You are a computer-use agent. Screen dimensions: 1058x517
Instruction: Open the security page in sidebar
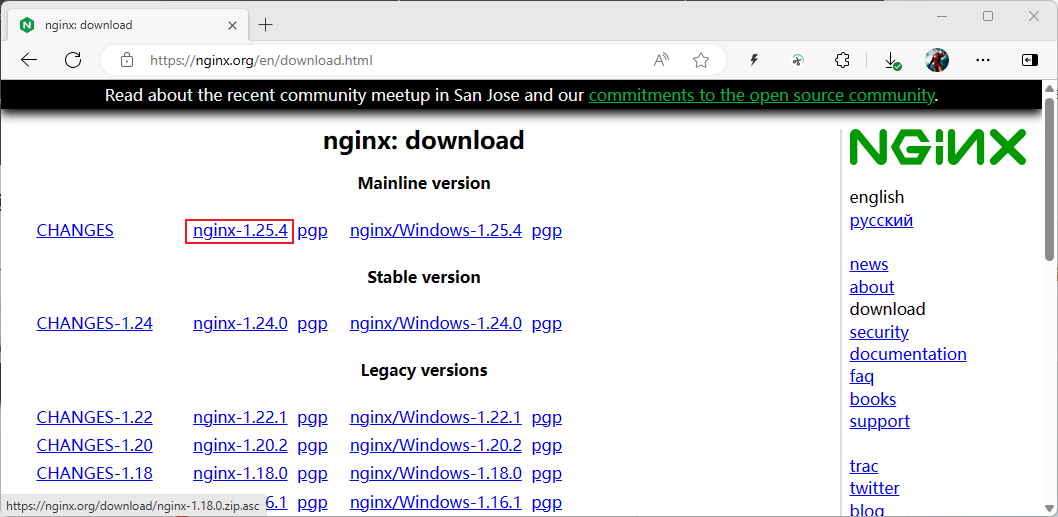879,332
